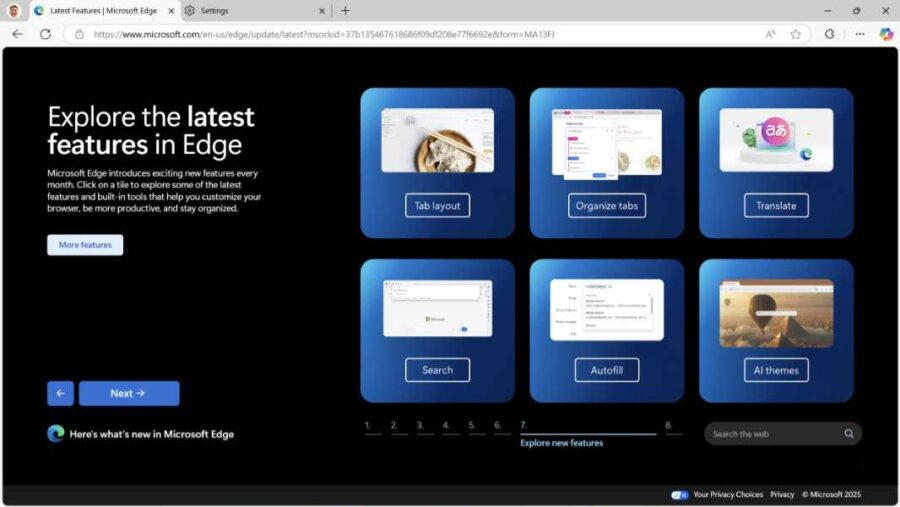
Task: Open the profile avatar icon
Action: click(x=13, y=10)
